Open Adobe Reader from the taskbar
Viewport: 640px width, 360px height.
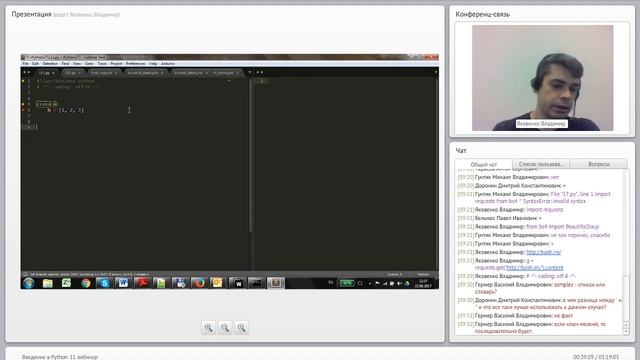(x=142, y=283)
